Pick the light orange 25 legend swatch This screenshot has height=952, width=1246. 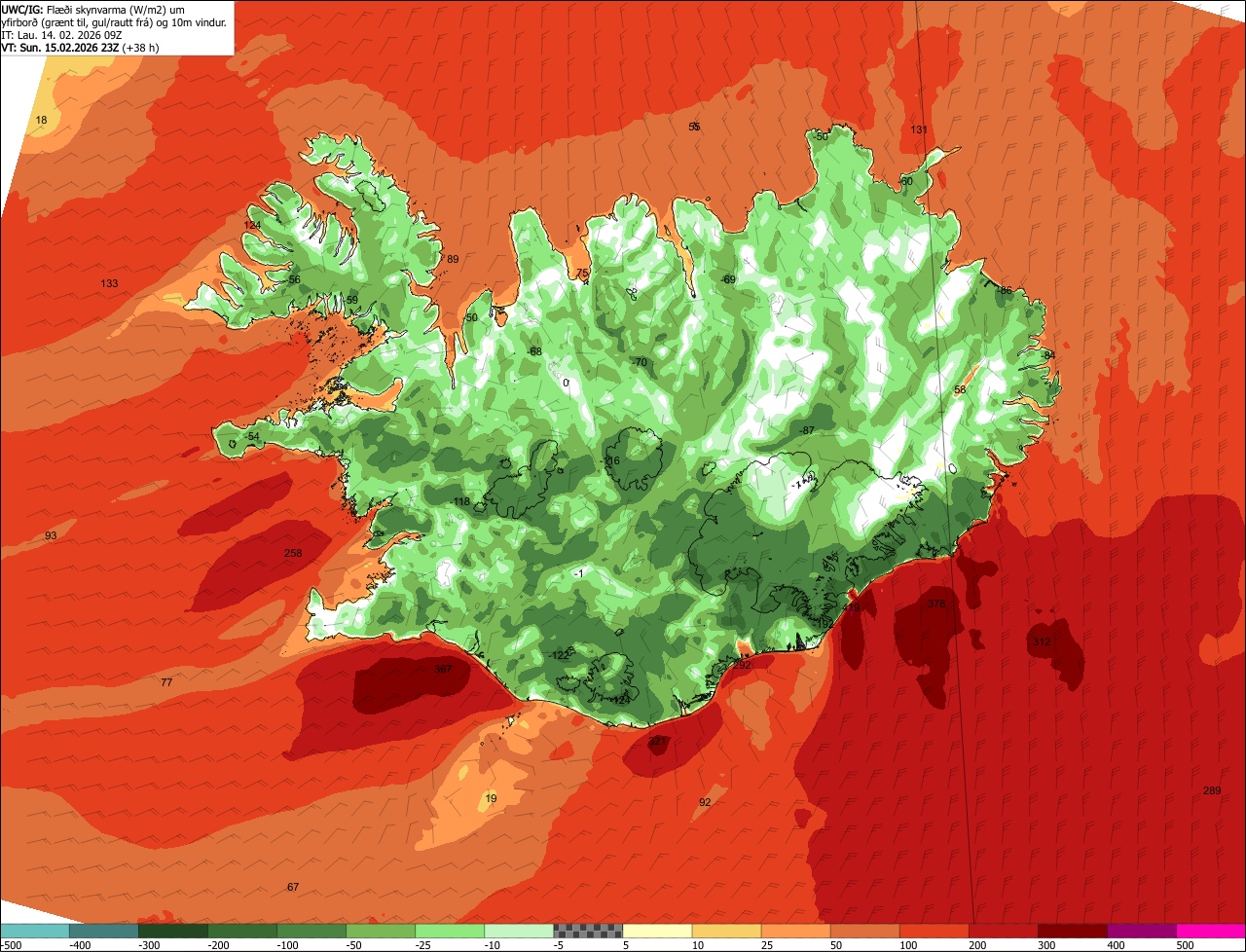point(795,931)
